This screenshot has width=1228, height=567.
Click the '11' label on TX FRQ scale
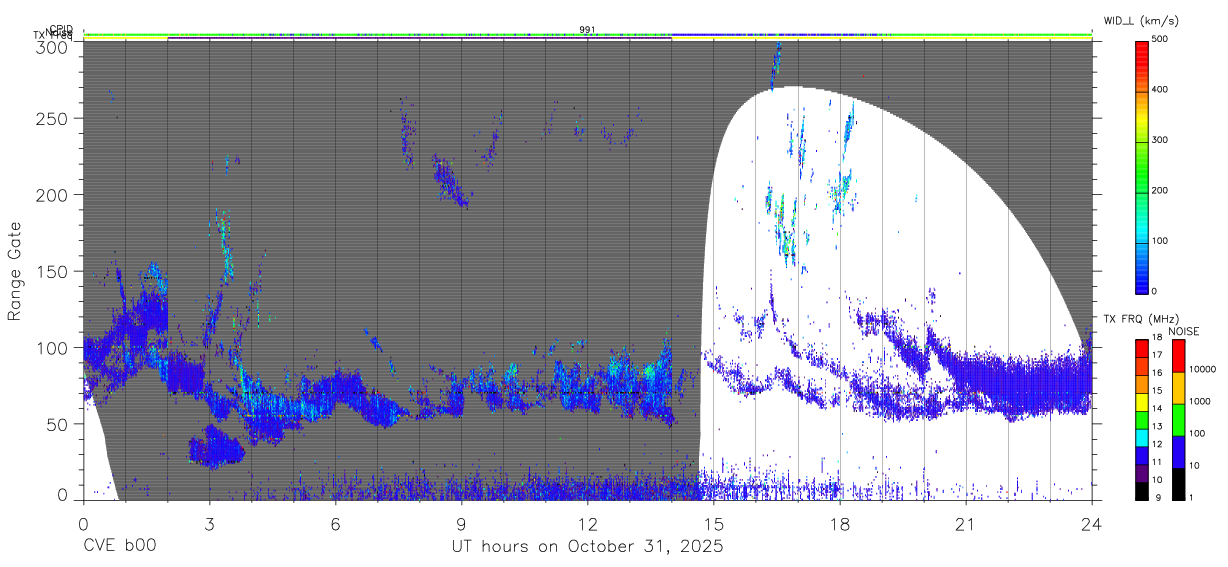[1157, 462]
